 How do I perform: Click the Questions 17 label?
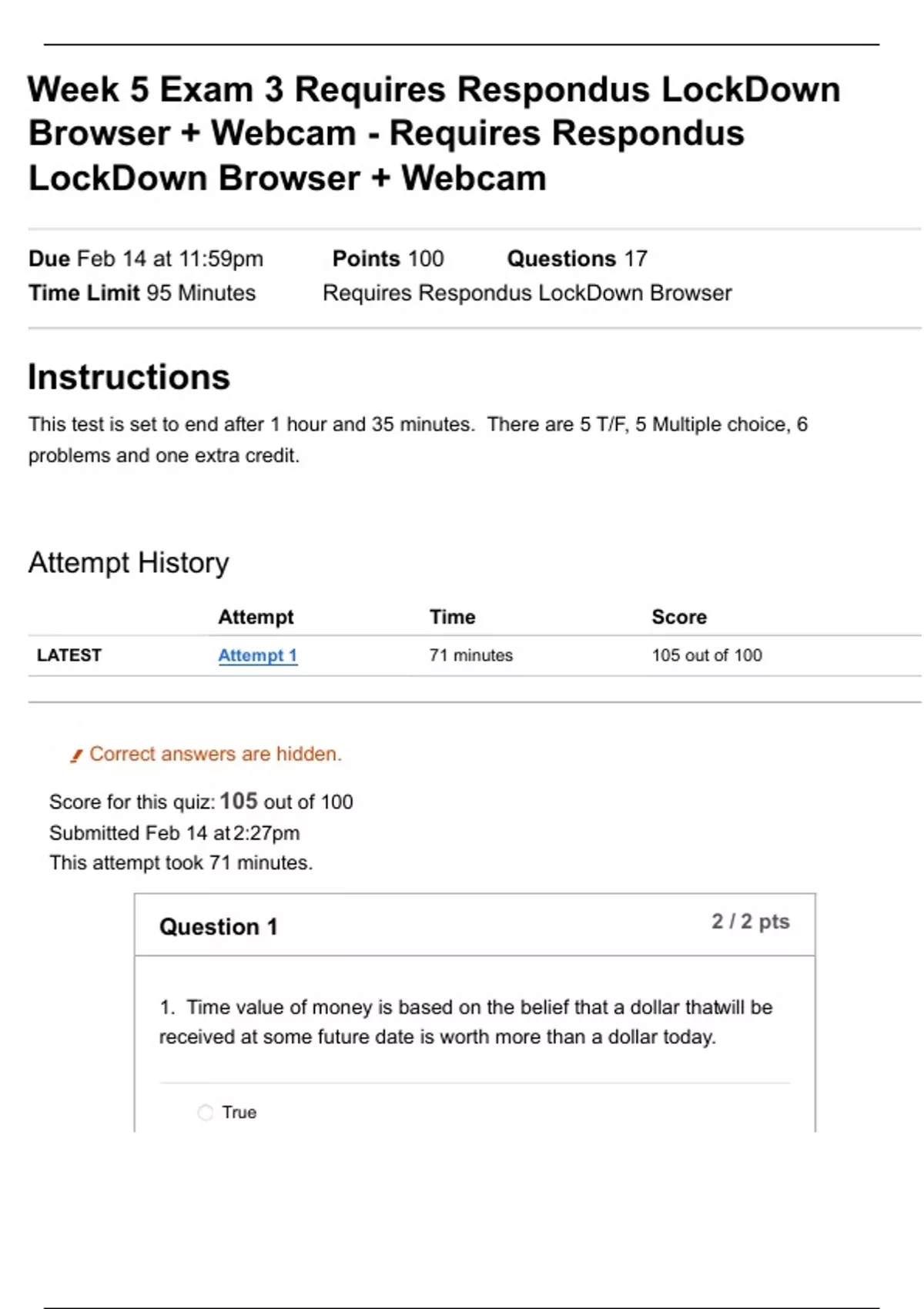click(577, 259)
